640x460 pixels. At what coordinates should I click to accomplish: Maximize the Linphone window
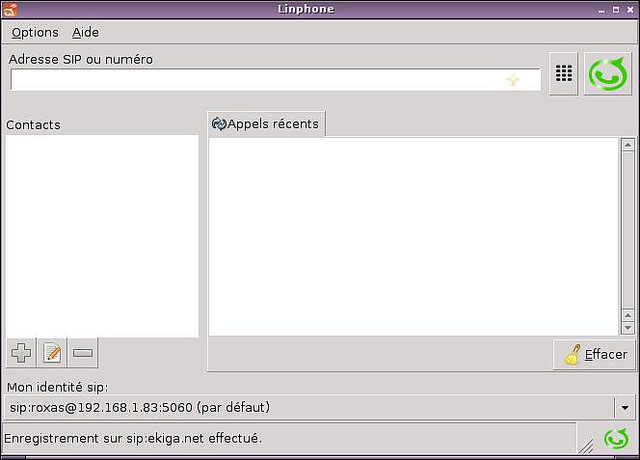click(616, 9)
